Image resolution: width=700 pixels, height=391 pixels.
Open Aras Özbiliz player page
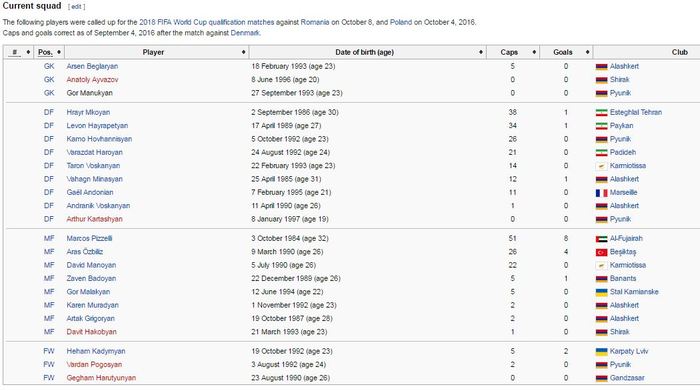(x=84, y=252)
